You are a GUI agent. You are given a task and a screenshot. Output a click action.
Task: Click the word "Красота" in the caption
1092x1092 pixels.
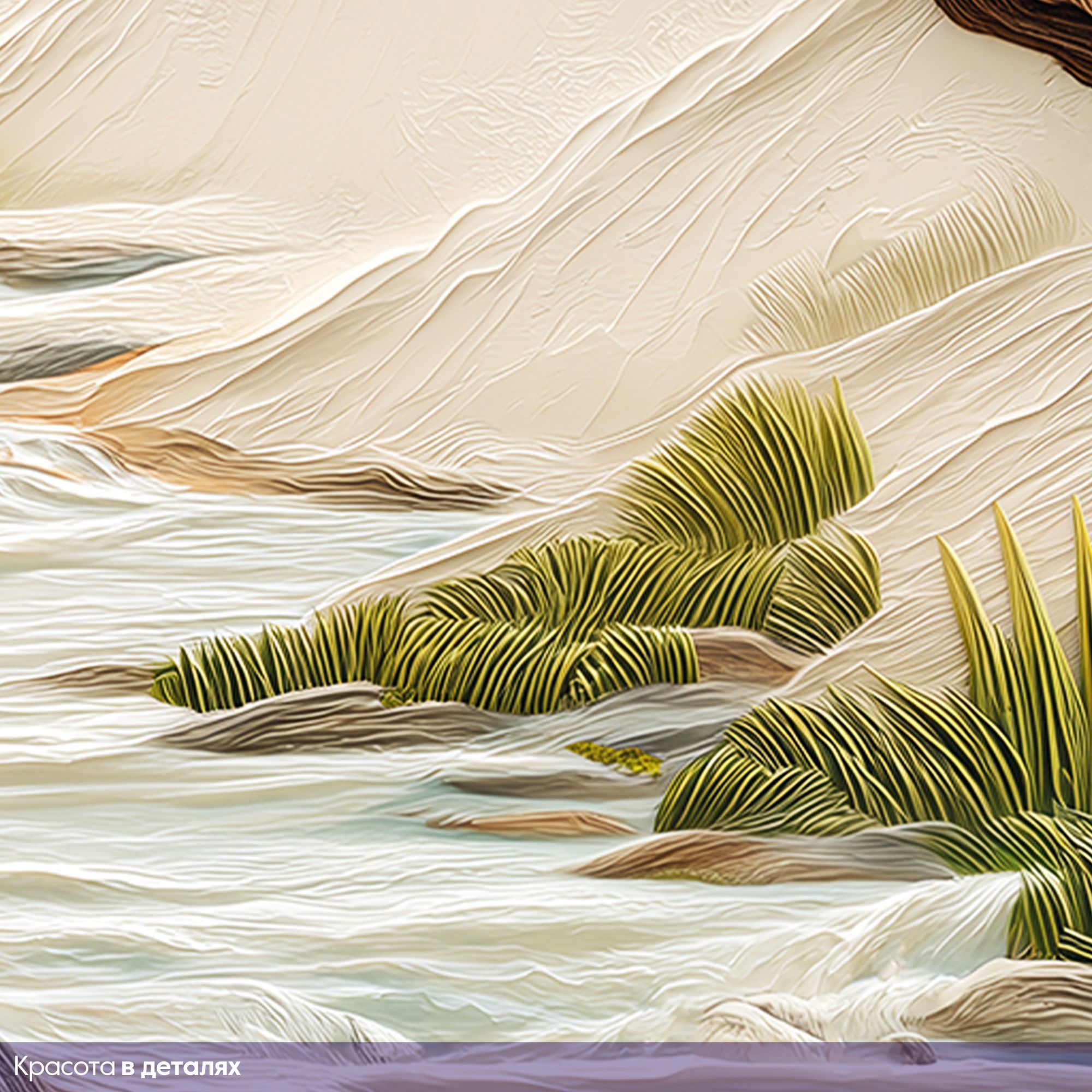(65, 1069)
